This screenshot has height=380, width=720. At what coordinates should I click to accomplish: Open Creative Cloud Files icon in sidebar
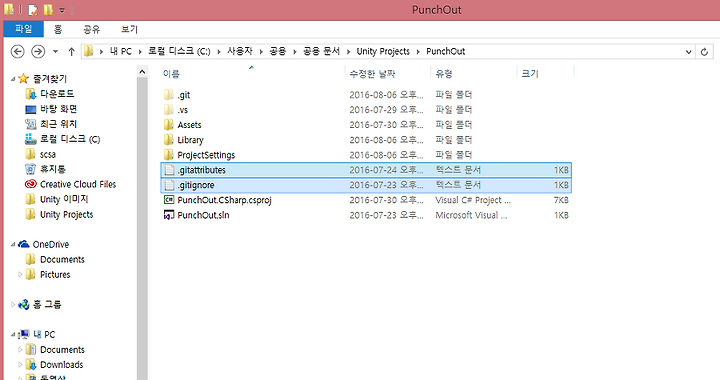click(30, 184)
